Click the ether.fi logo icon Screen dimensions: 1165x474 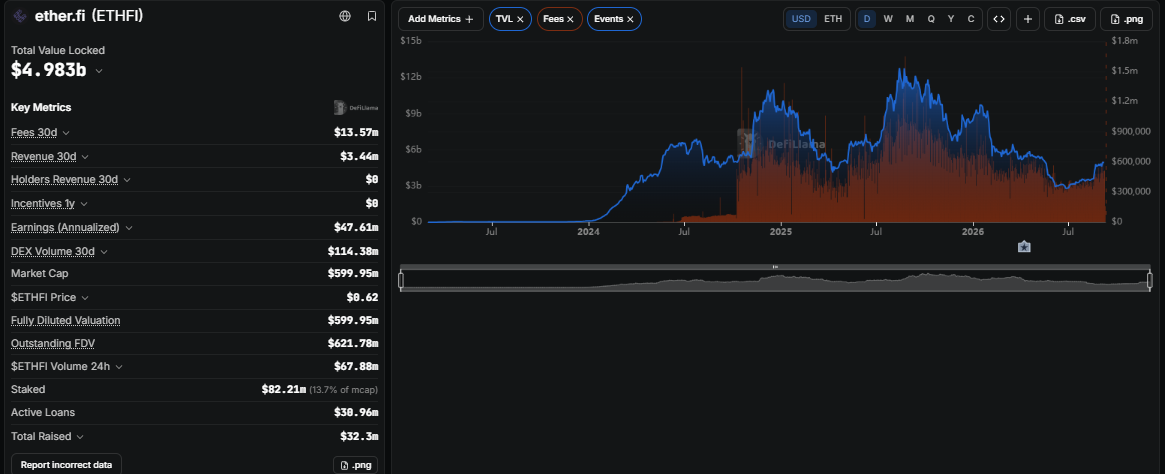pyautogui.click(x=20, y=16)
